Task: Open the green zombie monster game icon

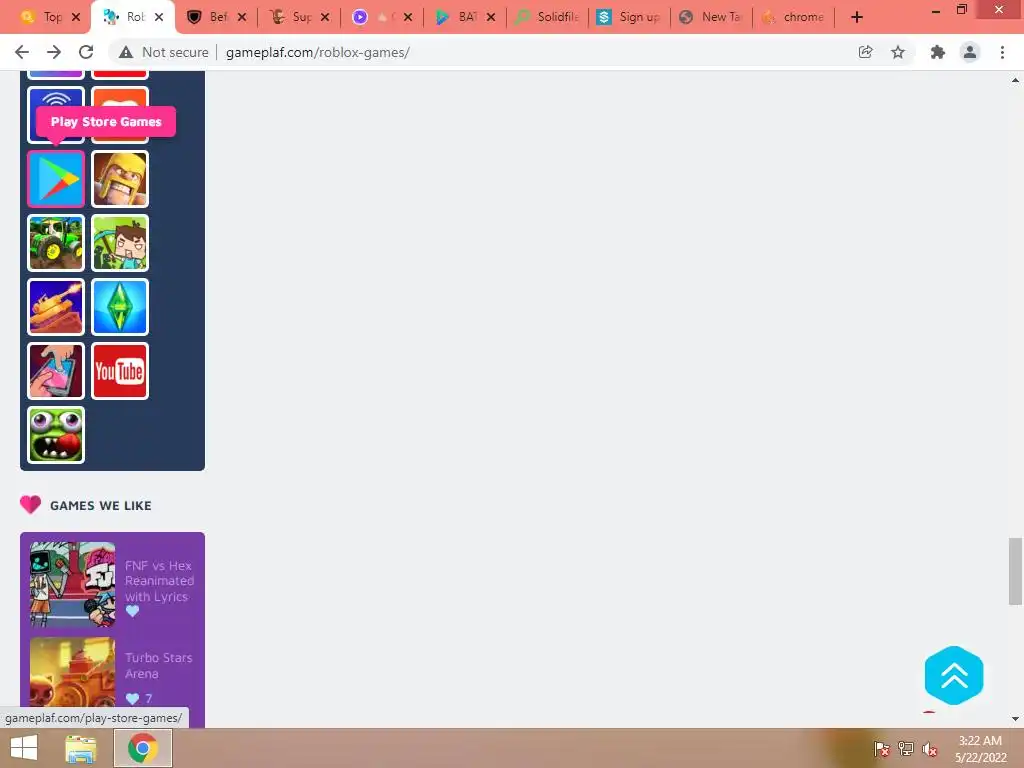Action: [x=56, y=435]
